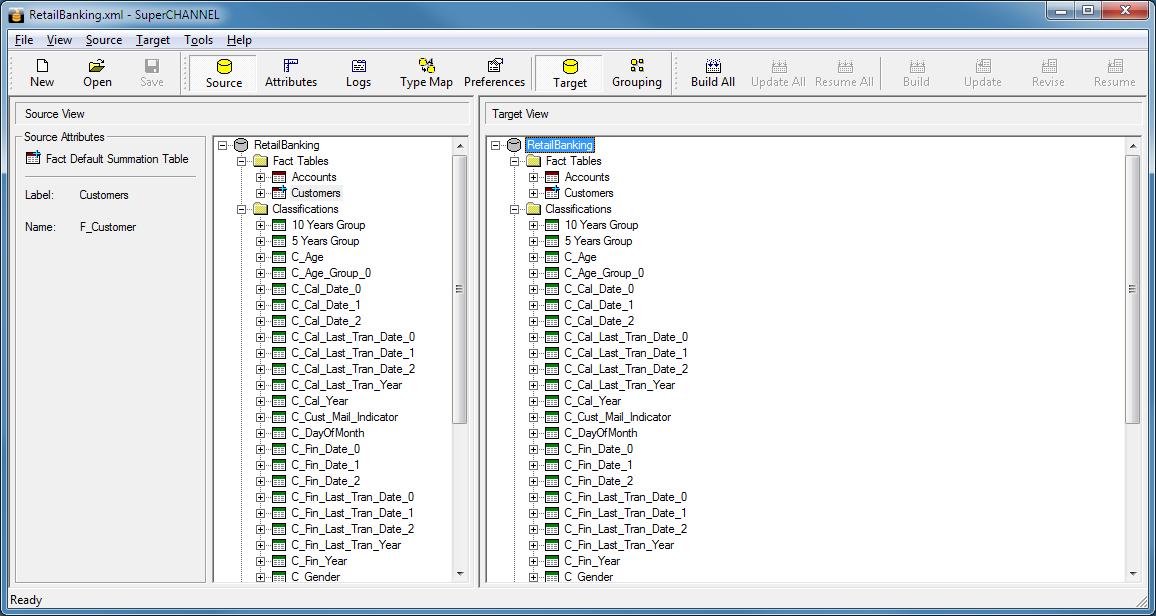The width and height of the screenshot is (1156, 616).
Task: Toggle the Source view button
Action: pyautogui.click(x=224, y=73)
